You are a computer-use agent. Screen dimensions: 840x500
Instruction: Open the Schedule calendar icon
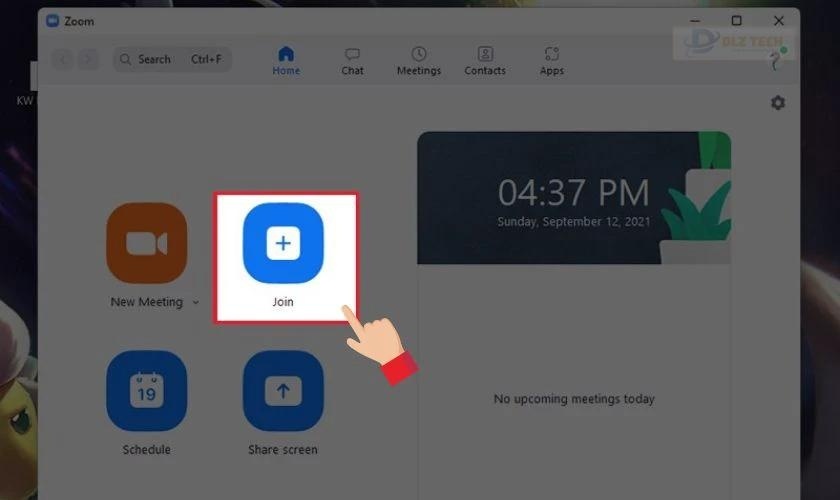(x=147, y=391)
